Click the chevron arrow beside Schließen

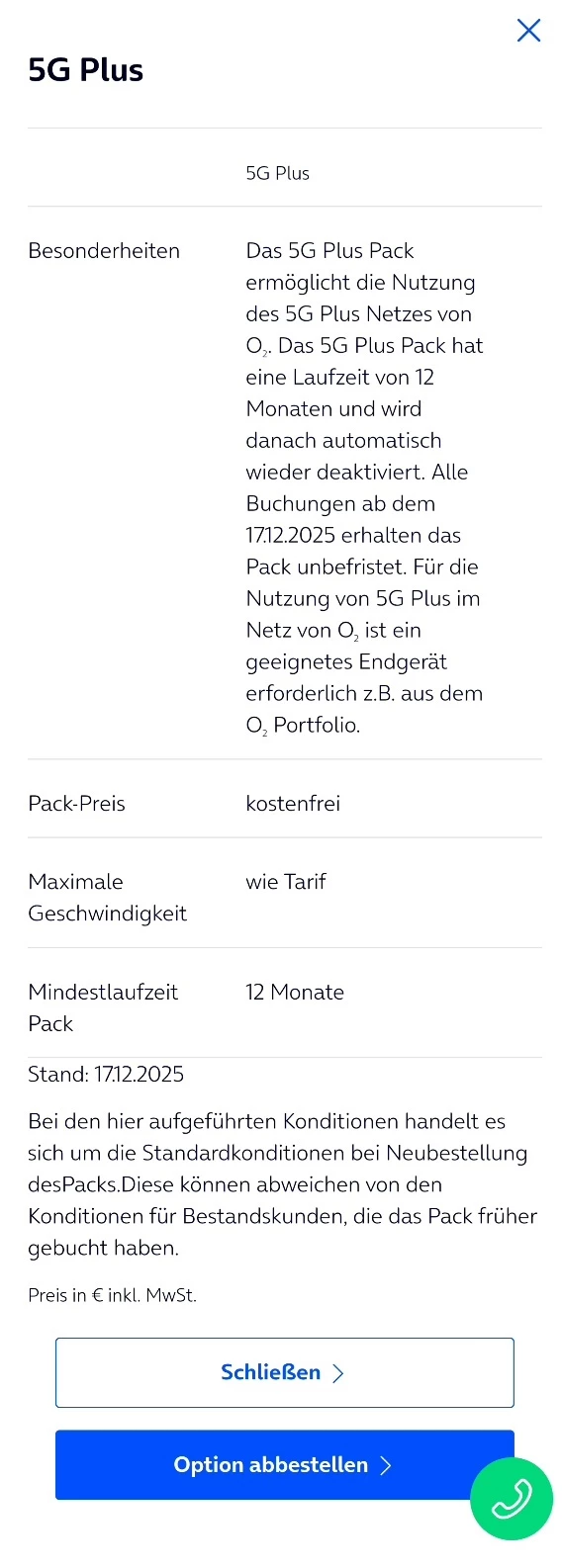[338, 1373]
